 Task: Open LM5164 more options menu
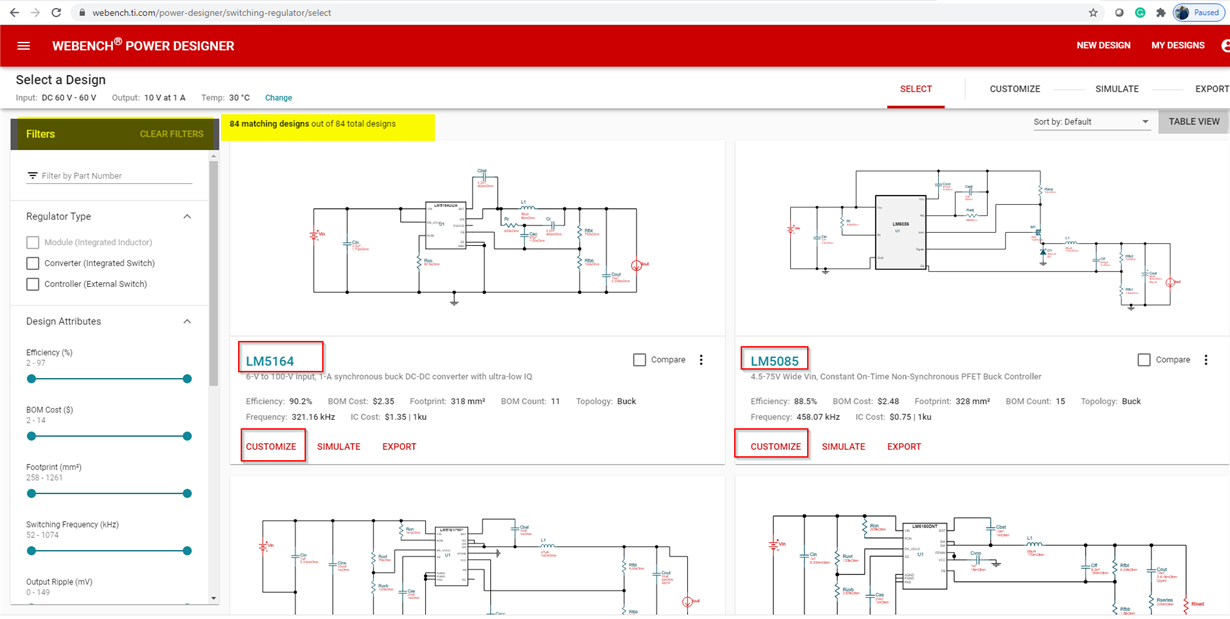point(701,360)
